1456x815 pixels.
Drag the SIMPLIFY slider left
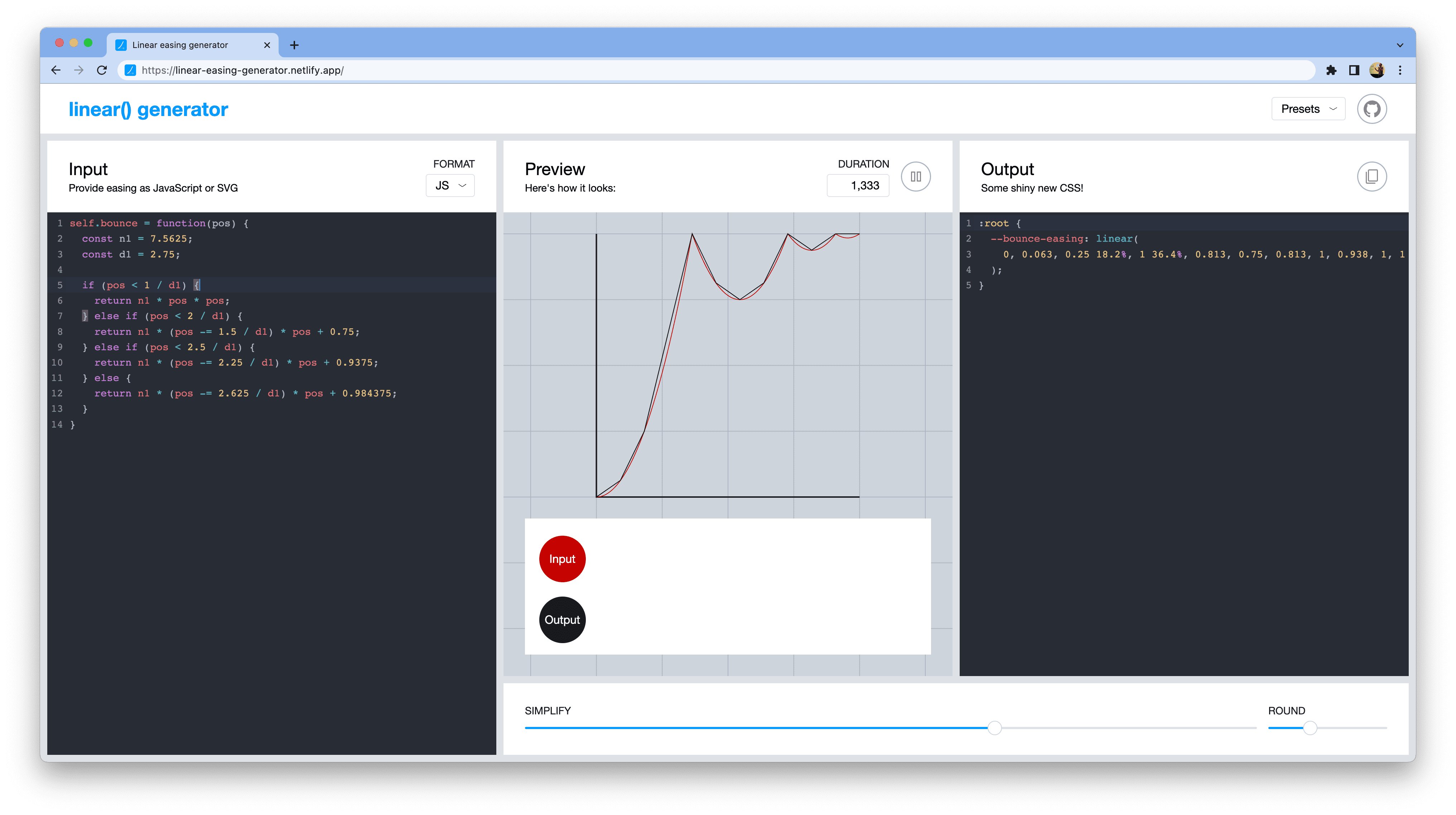993,728
